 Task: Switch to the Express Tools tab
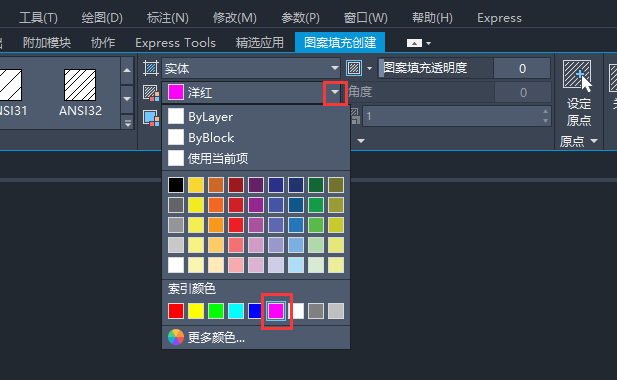tap(175, 42)
